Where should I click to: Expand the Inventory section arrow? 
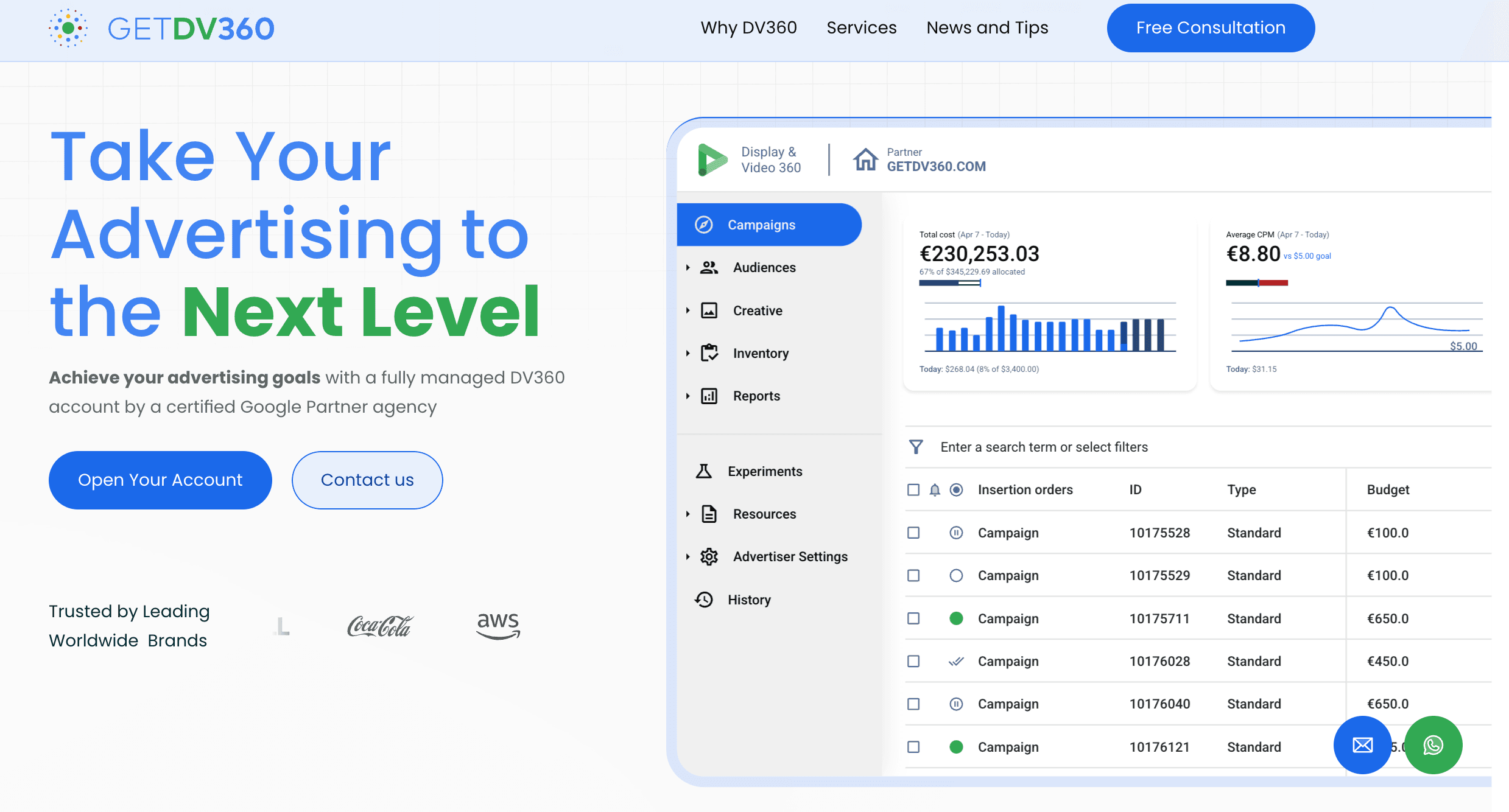688,353
